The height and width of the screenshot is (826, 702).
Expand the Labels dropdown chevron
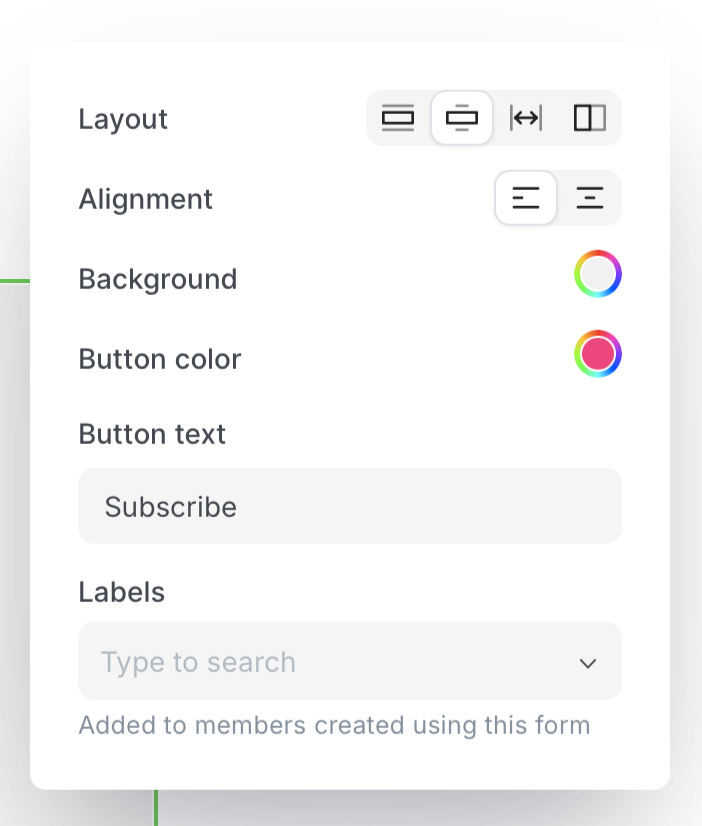(588, 663)
